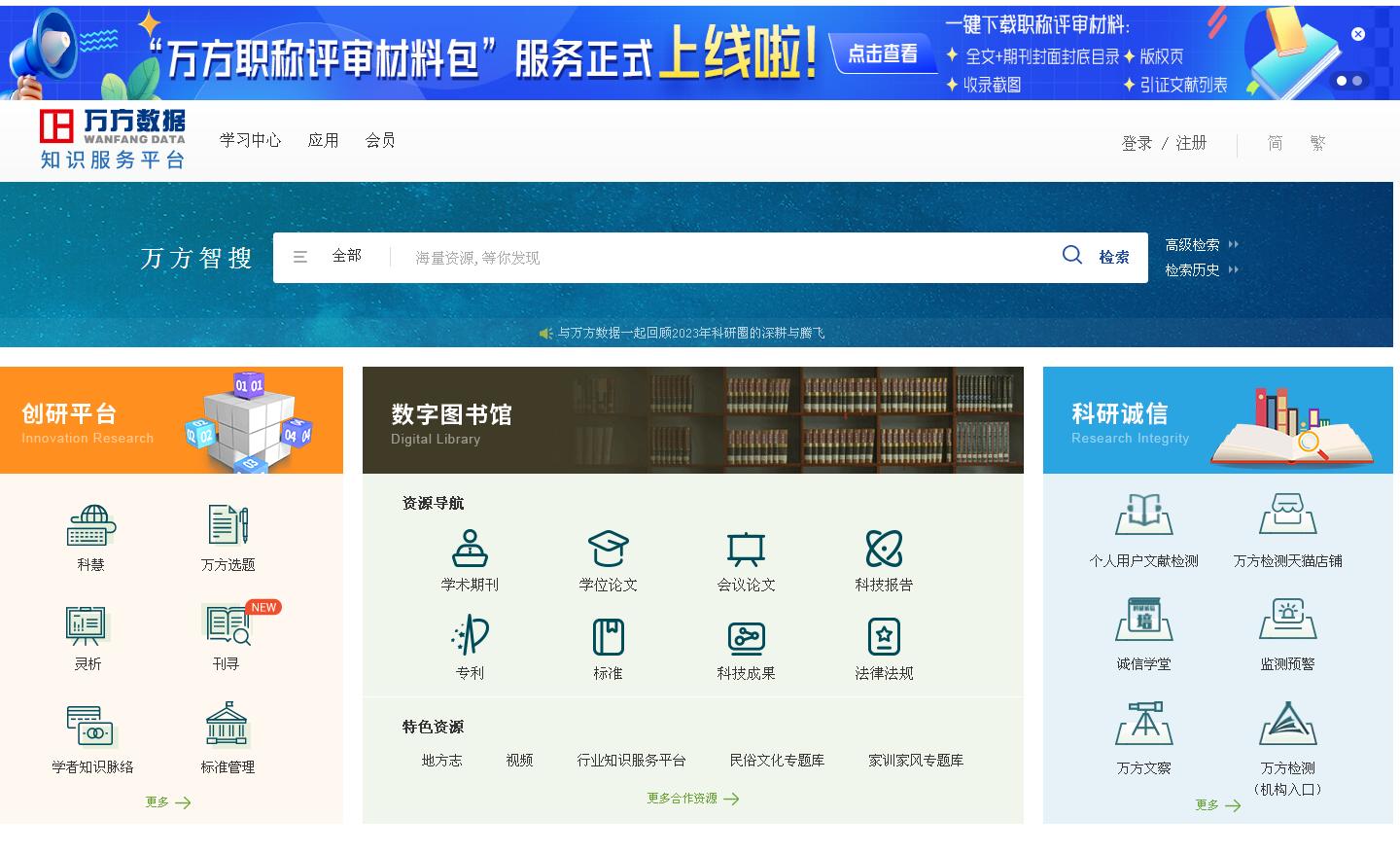Viewport: 1400px width, 854px height.
Task: Click 更多 under 科研诚信
Action: tap(1218, 805)
